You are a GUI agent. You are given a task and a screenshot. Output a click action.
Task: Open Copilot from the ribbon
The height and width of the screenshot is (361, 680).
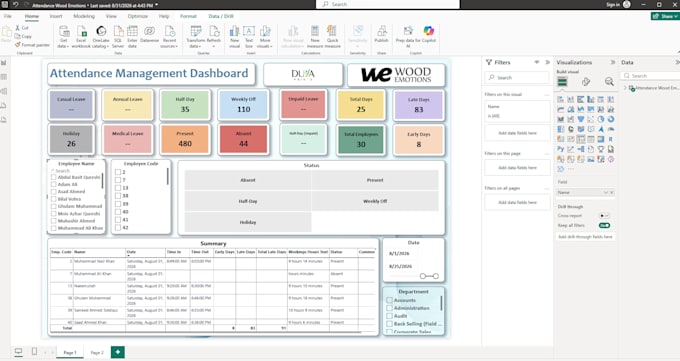[428, 34]
